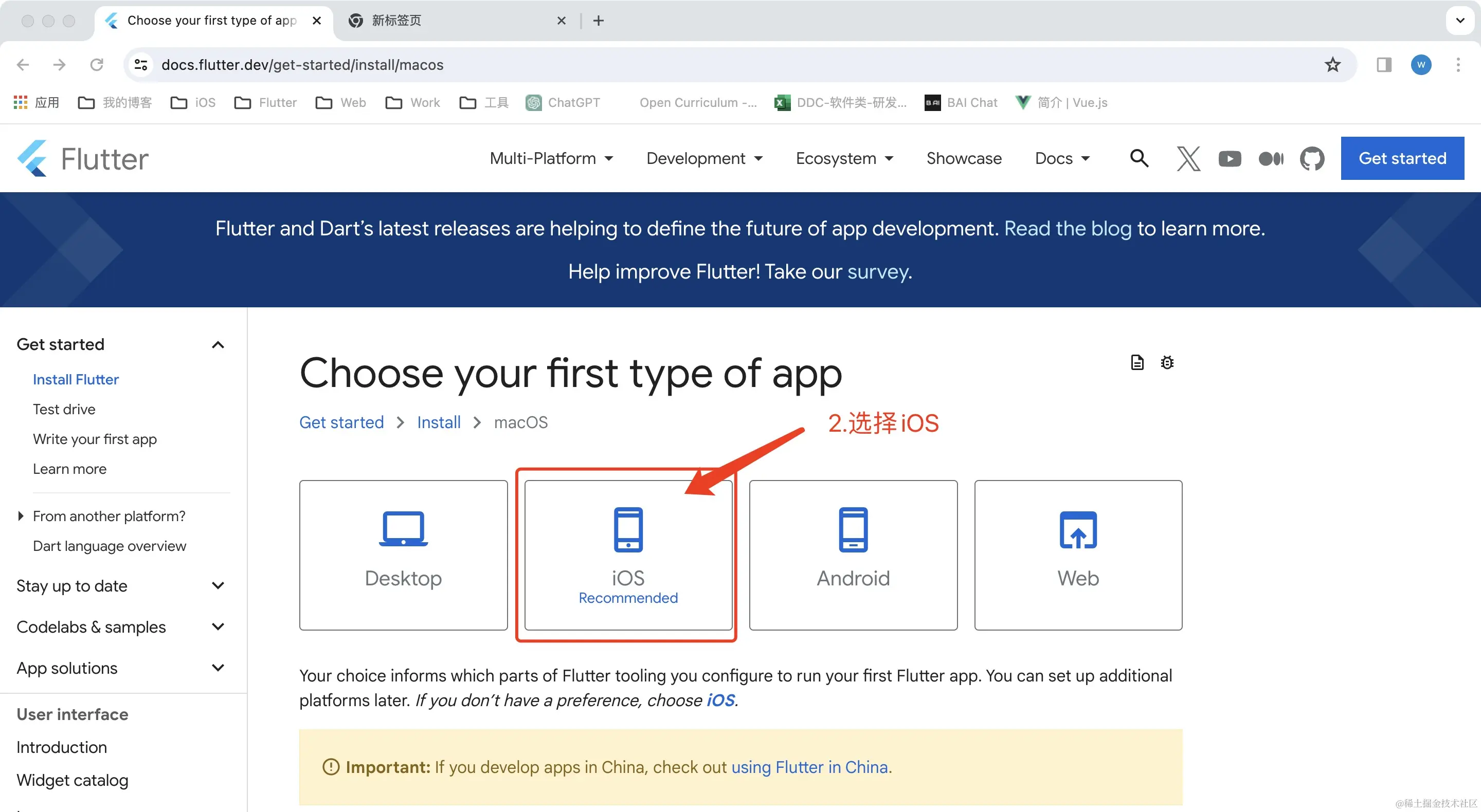1481x812 pixels.
Task: Expand the Stay up to date section
Action: 218,585
